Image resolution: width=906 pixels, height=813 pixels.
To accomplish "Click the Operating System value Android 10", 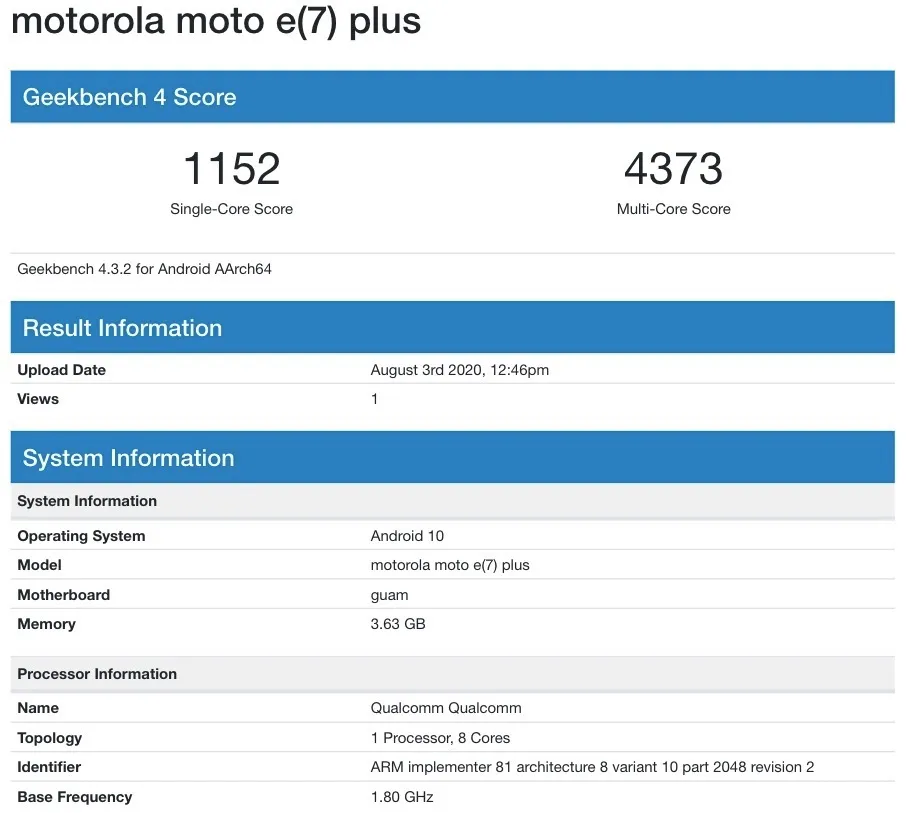I will (407, 536).
